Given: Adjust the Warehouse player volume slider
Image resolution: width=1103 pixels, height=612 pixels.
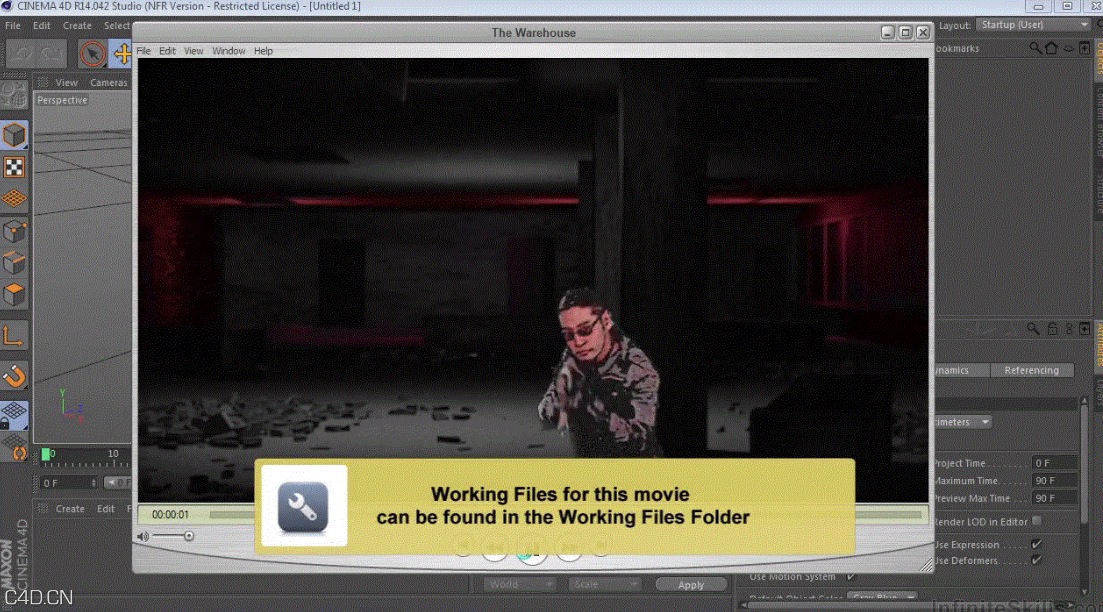Looking at the screenshot, I should pyautogui.click(x=173, y=536).
